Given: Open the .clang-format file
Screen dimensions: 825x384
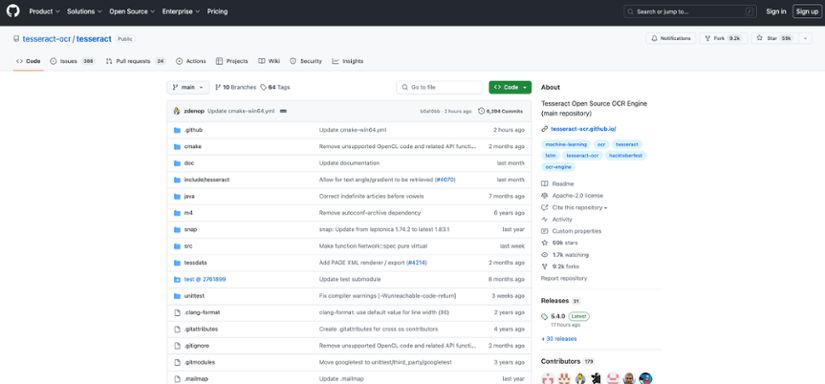Looking at the screenshot, I should [202, 312].
